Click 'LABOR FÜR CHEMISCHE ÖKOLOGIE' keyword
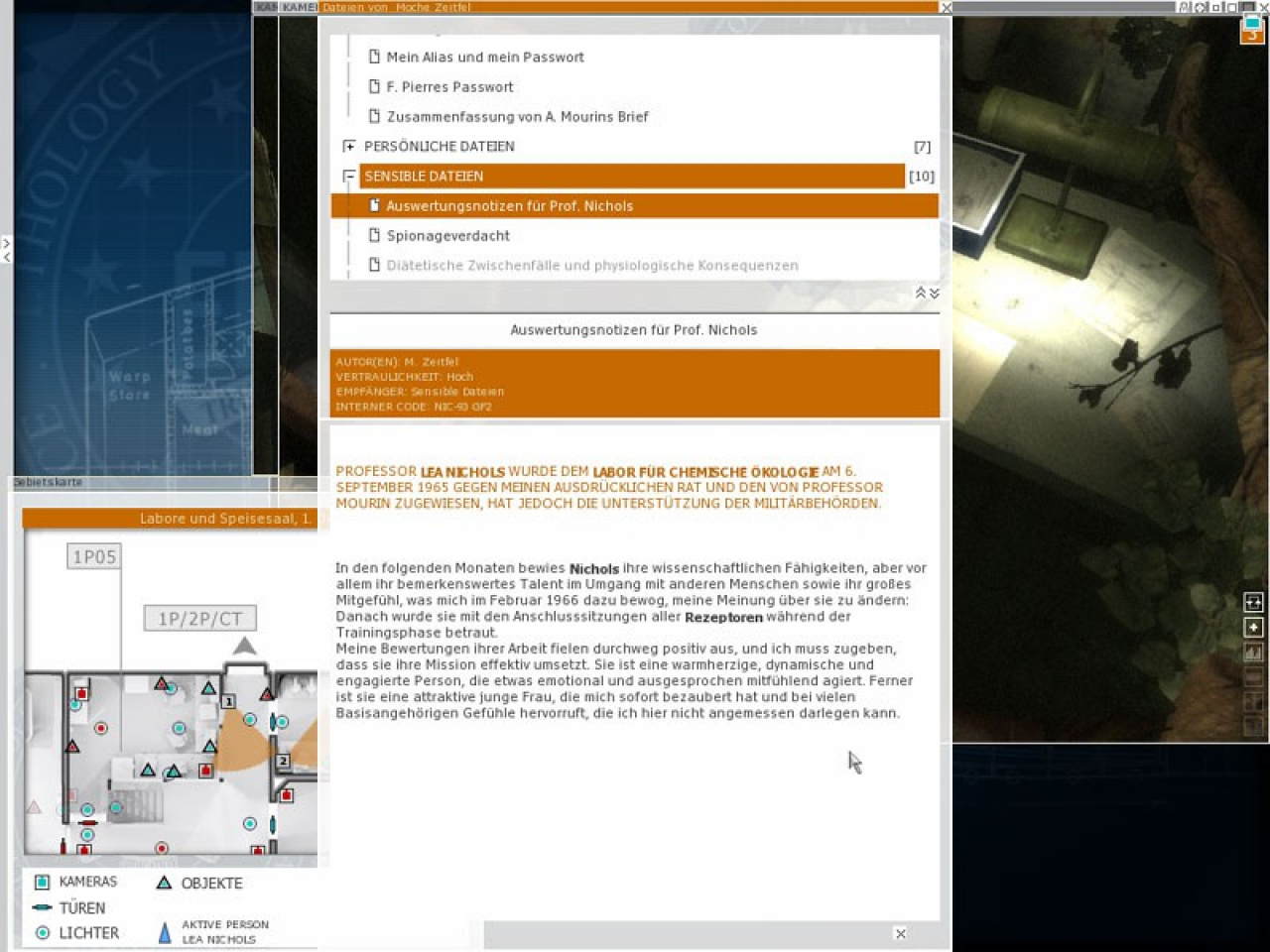Screen dimensions: 1270x952 coord(705,472)
